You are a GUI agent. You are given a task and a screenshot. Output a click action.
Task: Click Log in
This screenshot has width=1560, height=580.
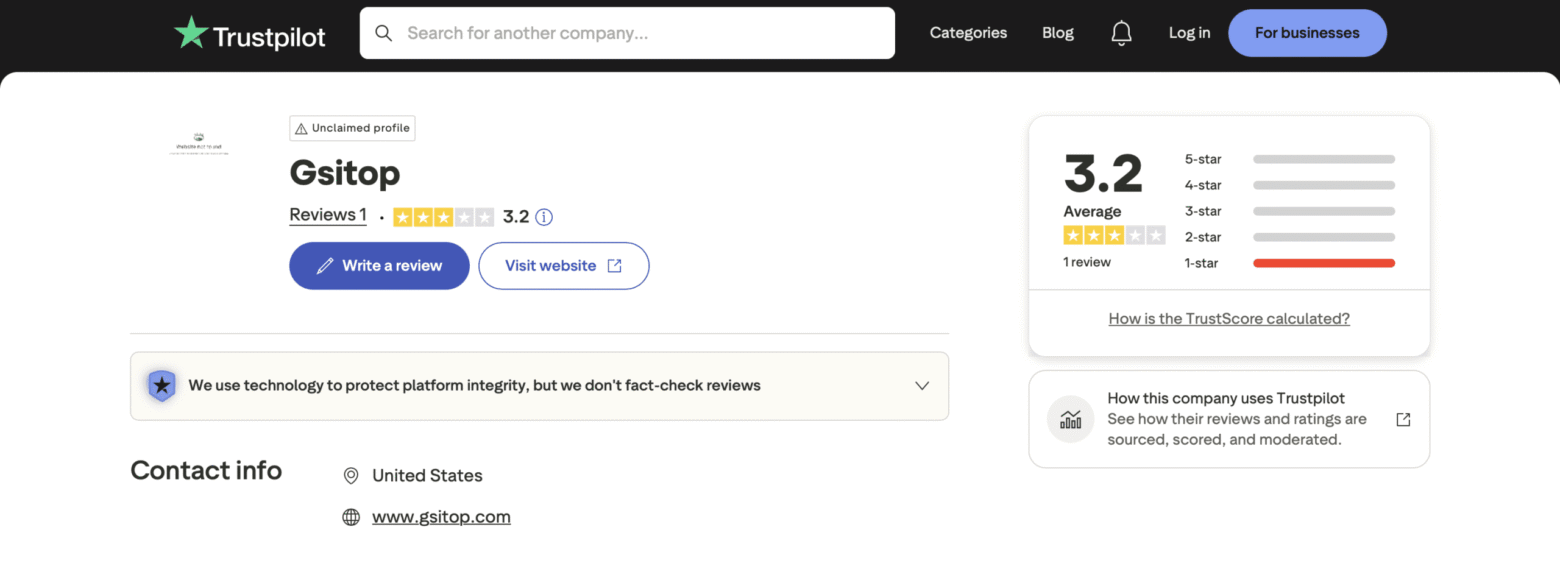point(1189,32)
